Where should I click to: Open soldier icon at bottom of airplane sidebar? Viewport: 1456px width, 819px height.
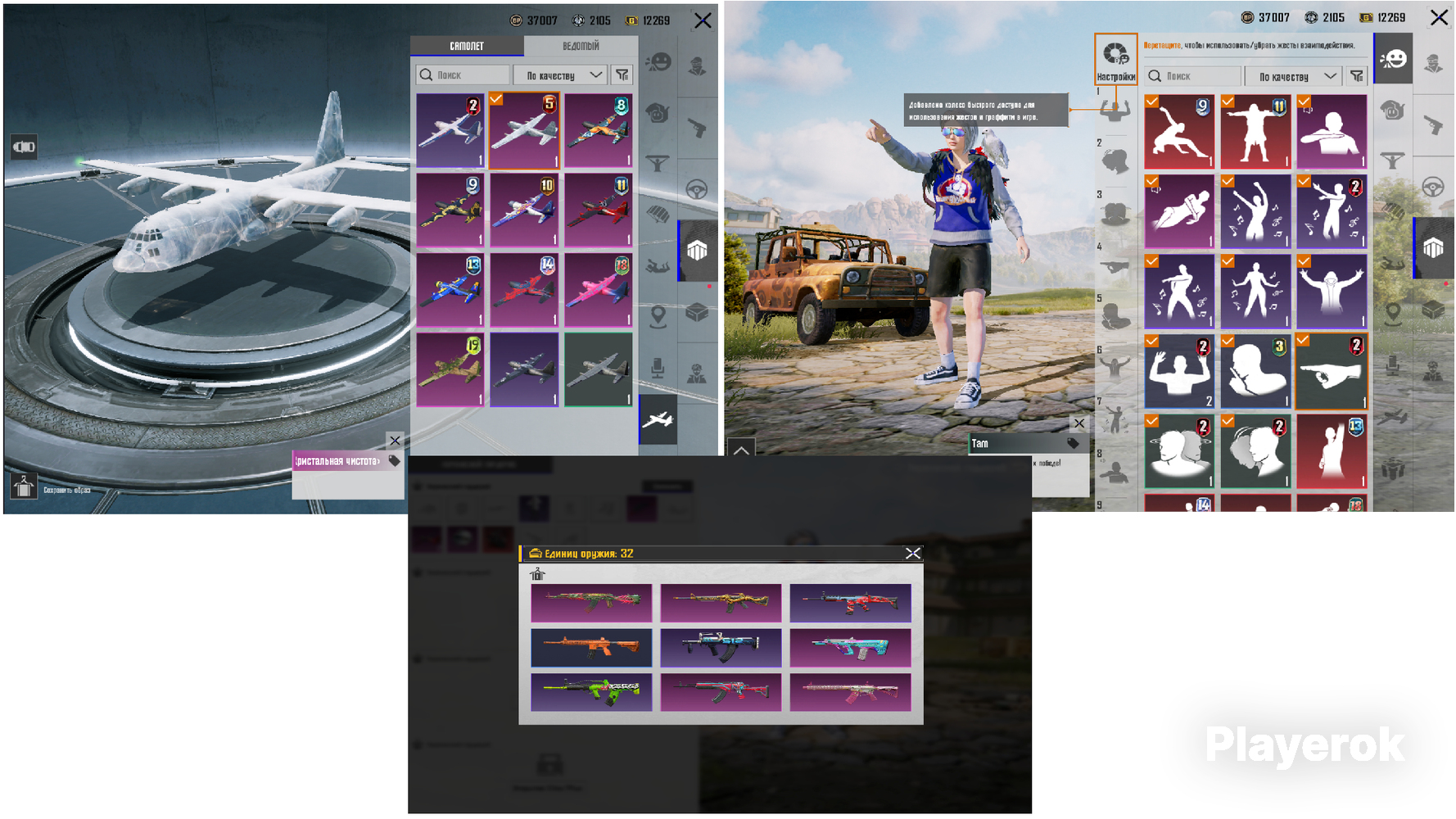[x=697, y=373]
